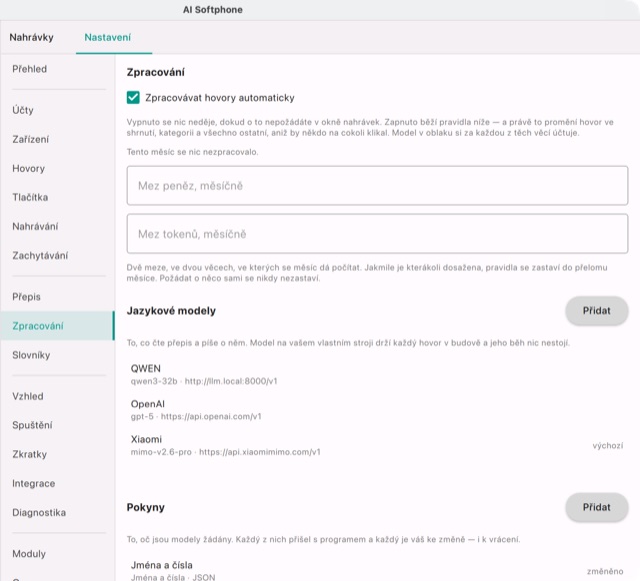Click 'Tento měsíc se nic nezpracovalo' text

[x=192, y=152]
